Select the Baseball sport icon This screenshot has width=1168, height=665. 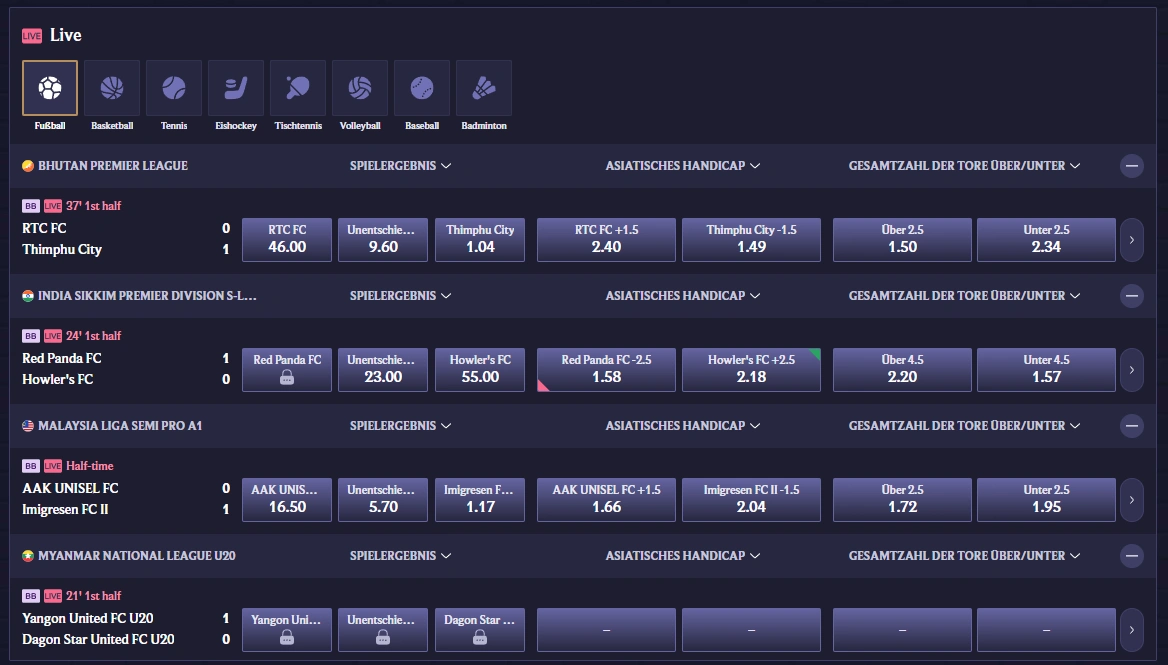(x=422, y=88)
